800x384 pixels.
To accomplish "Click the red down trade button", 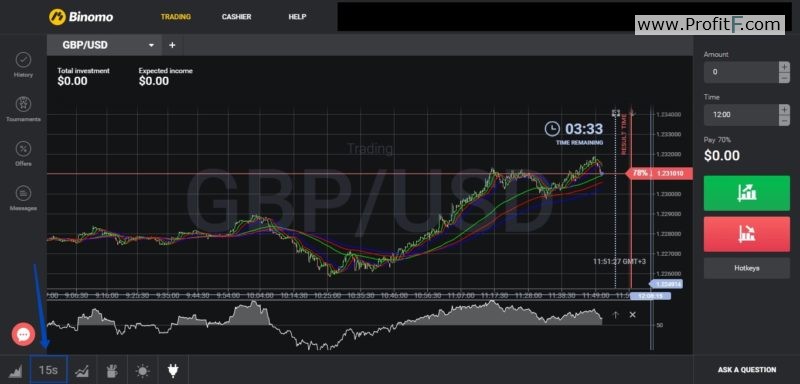I will point(746,234).
